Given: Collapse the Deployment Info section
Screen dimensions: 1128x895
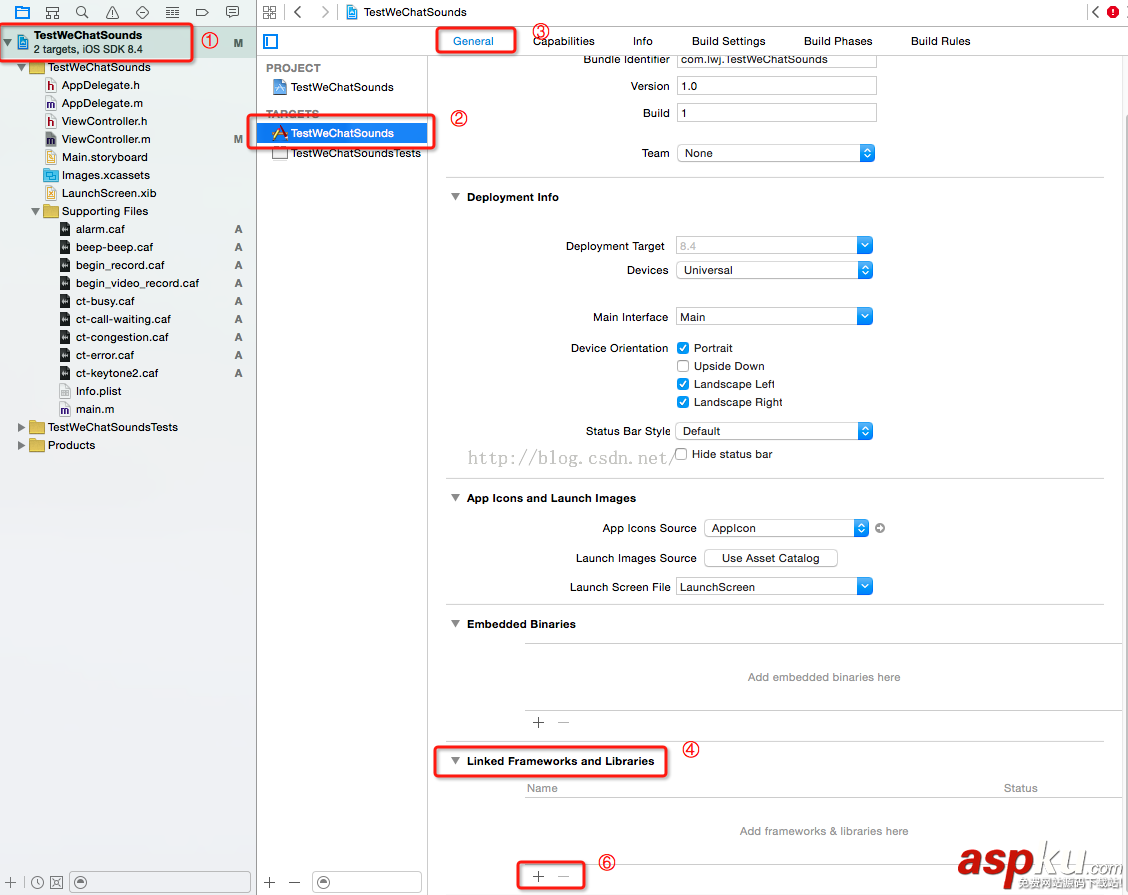Looking at the screenshot, I should tap(455, 196).
